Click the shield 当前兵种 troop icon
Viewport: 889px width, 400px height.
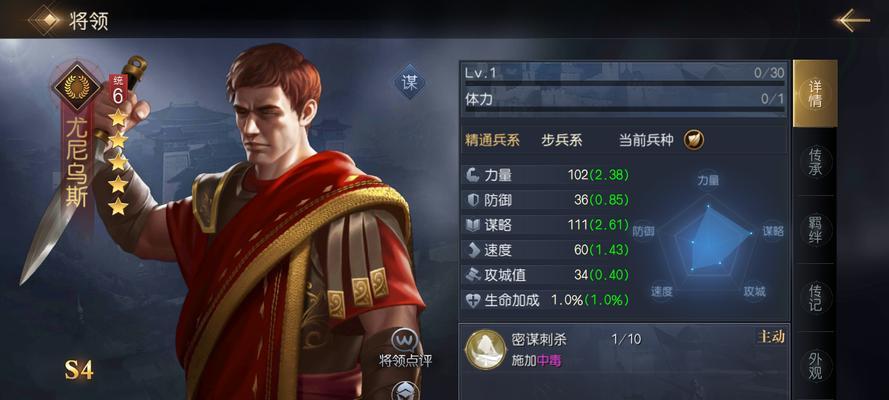(693, 140)
